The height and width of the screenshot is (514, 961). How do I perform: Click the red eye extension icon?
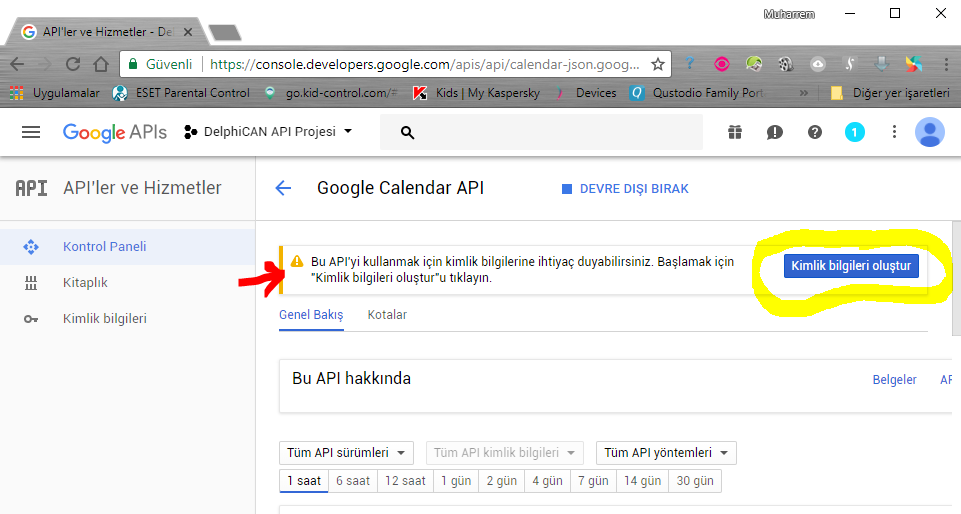(722, 64)
